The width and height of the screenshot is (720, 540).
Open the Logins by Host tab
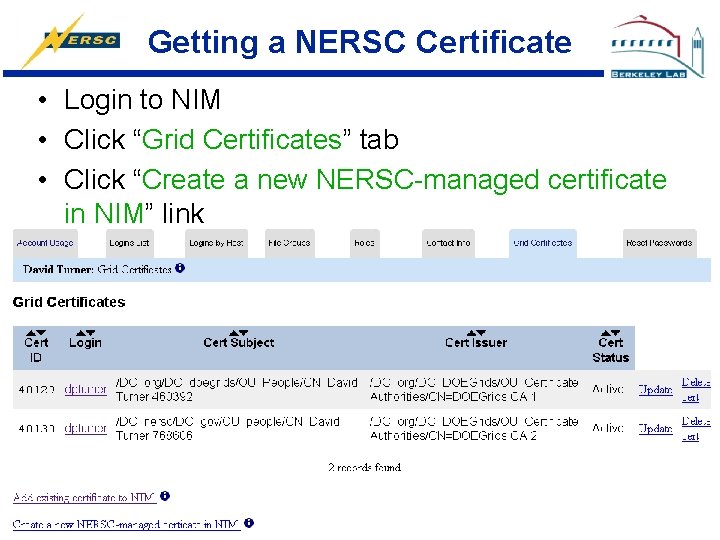tap(216, 243)
